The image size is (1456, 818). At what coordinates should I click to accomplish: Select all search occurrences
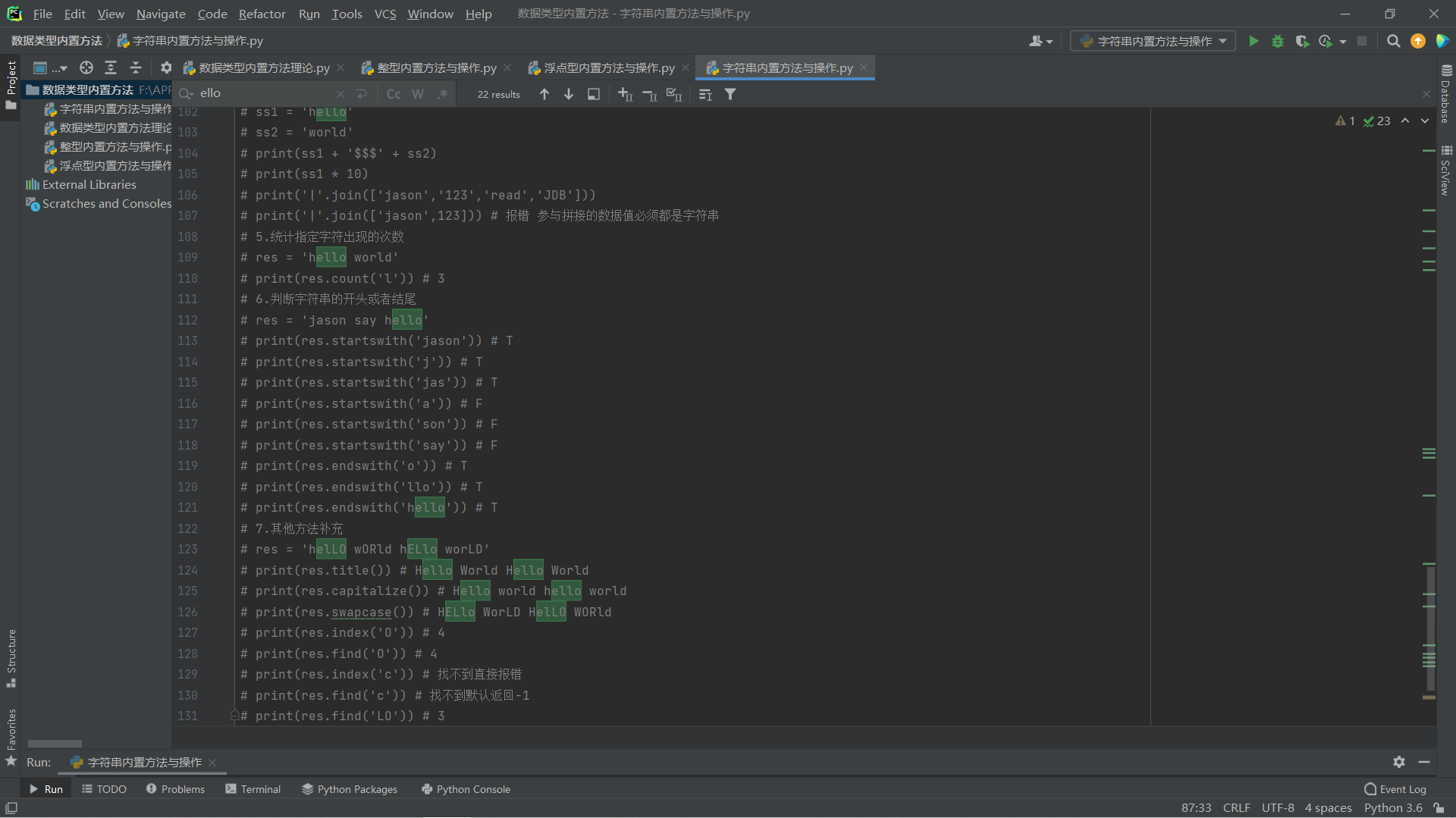[674, 94]
